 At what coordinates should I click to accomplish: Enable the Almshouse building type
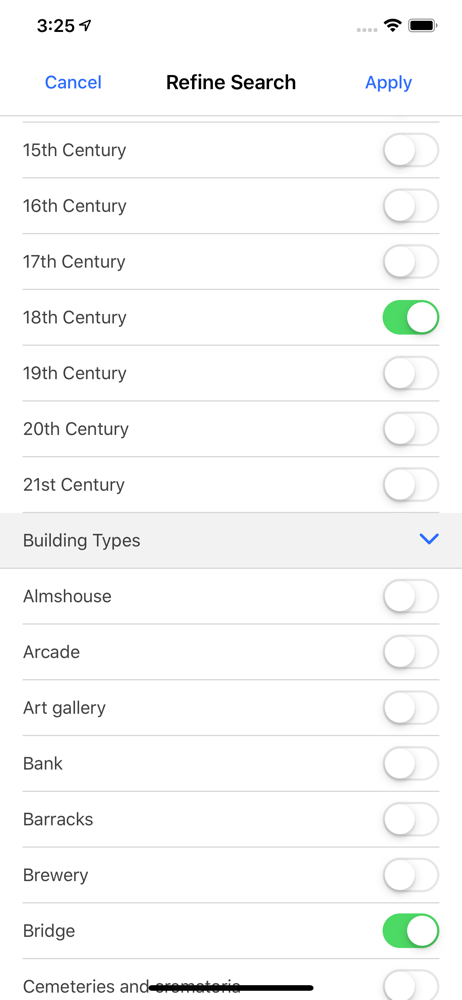point(411,596)
